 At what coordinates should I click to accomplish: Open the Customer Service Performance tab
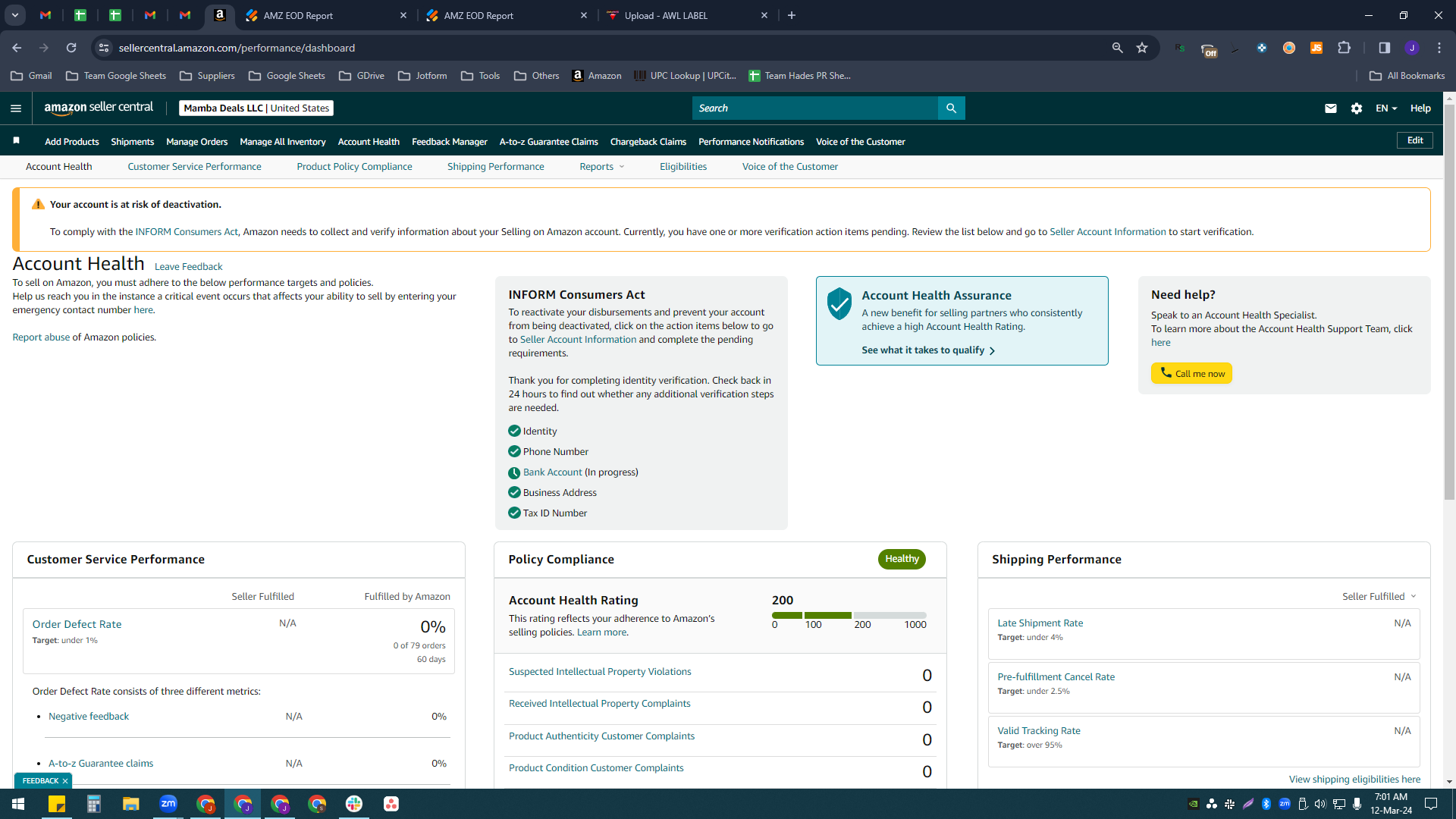194,167
